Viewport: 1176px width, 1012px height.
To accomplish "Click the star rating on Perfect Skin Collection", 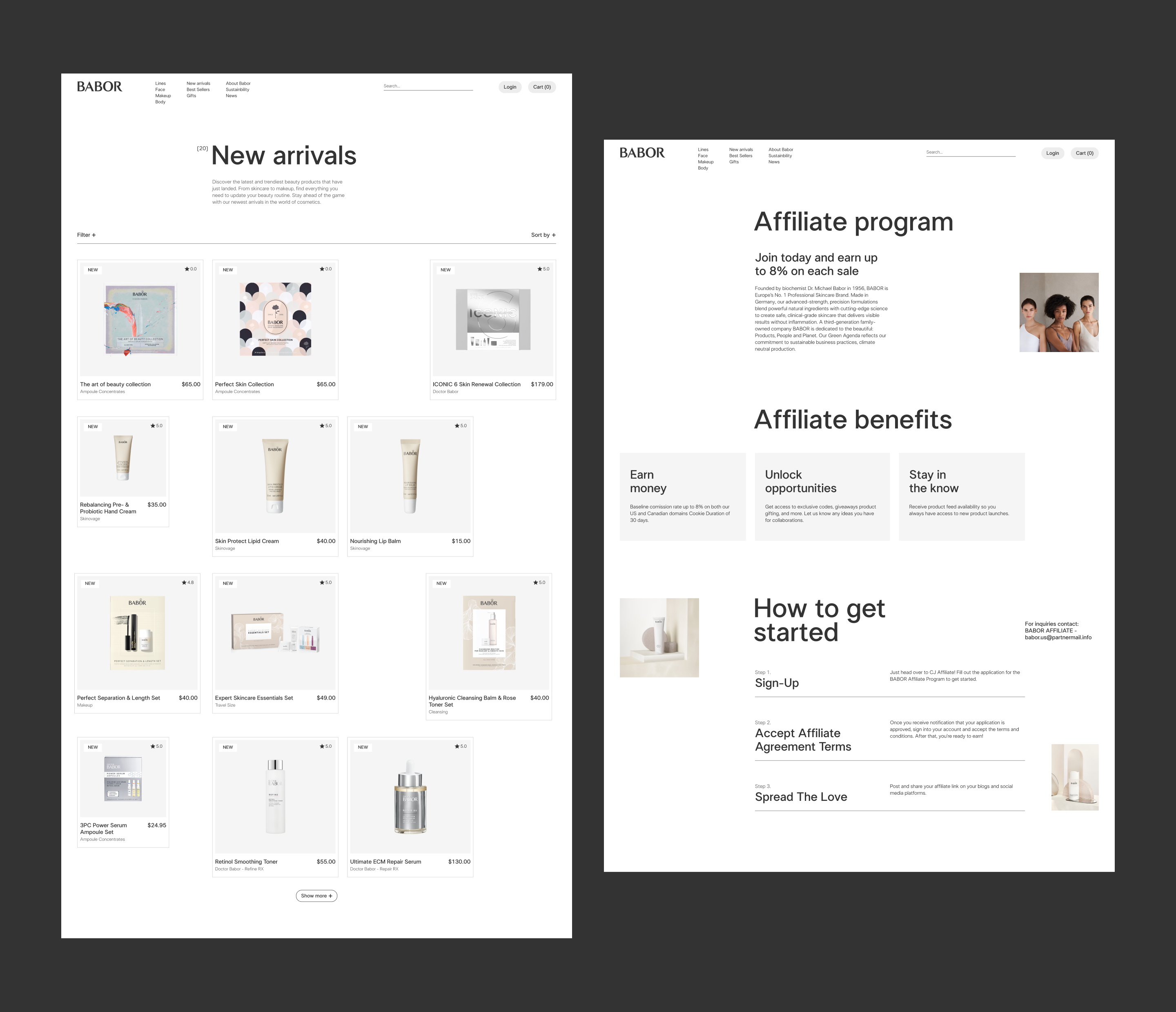I will click(326, 269).
